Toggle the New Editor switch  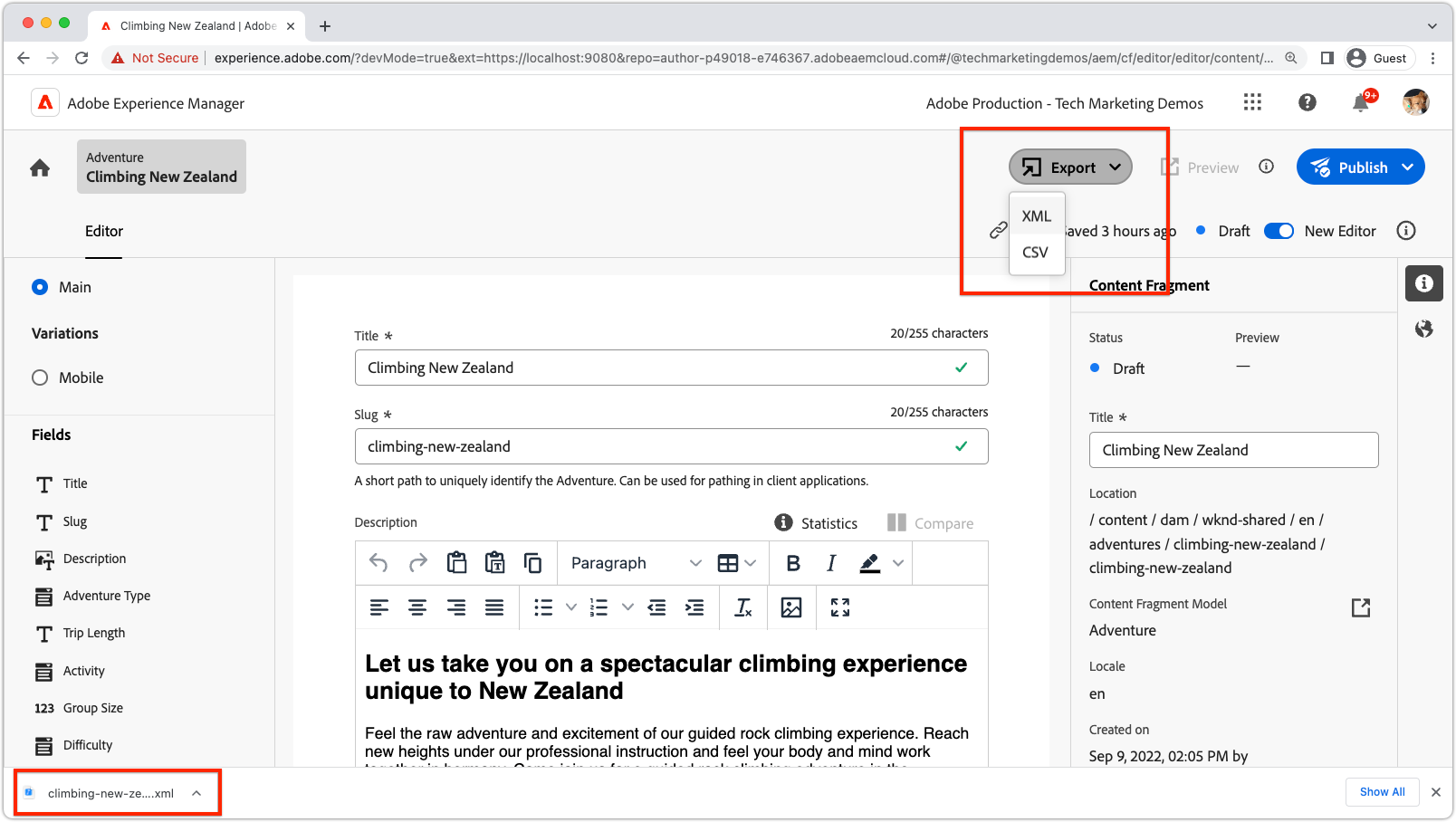(x=1279, y=231)
